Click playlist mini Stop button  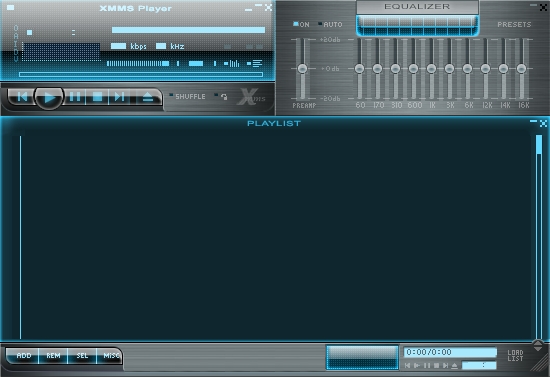436,366
